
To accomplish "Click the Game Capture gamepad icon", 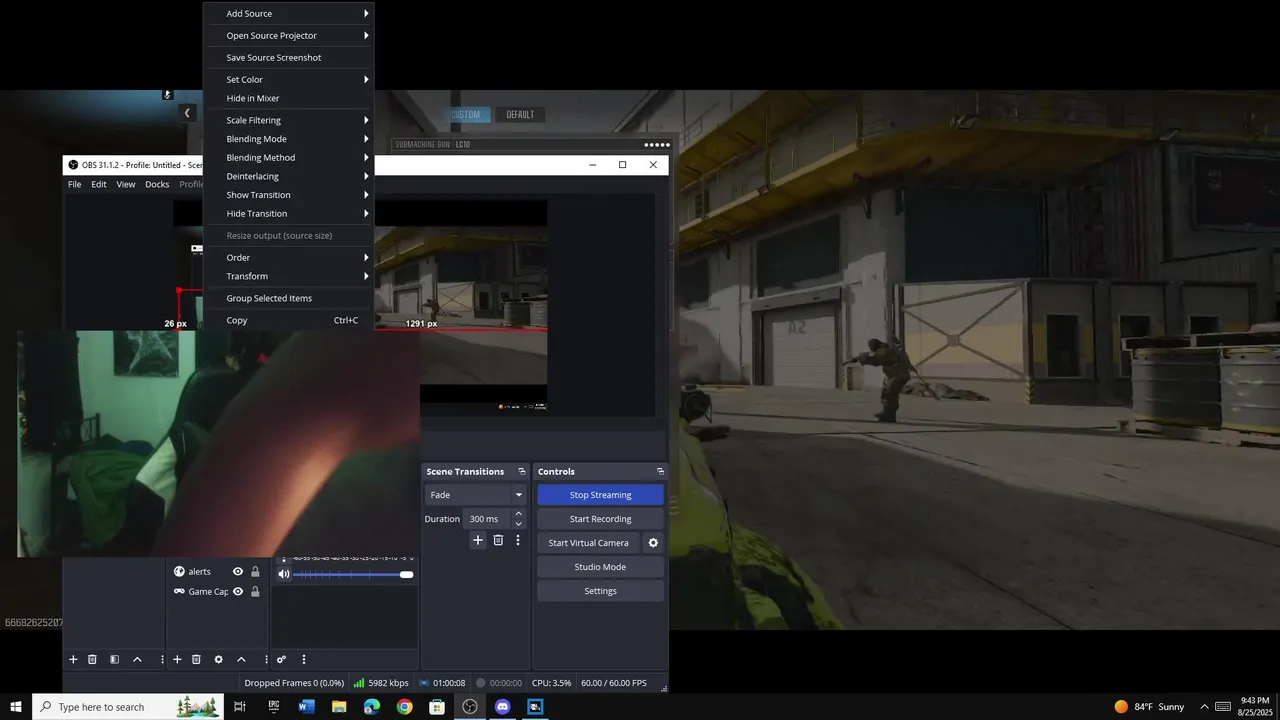I will 179,591.
